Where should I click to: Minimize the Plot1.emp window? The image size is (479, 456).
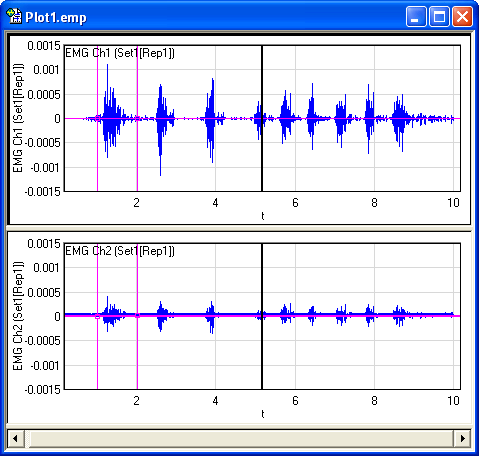(416, 16)
